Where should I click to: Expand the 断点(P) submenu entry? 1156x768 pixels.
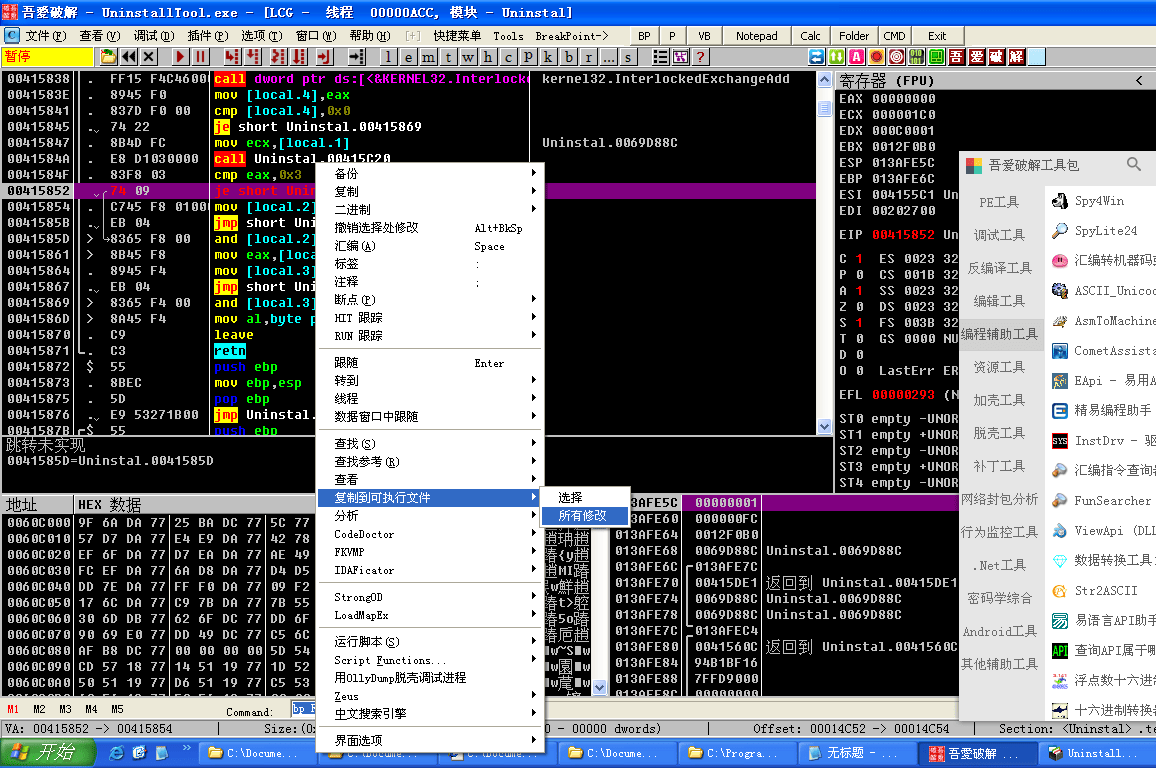point(430,299)
